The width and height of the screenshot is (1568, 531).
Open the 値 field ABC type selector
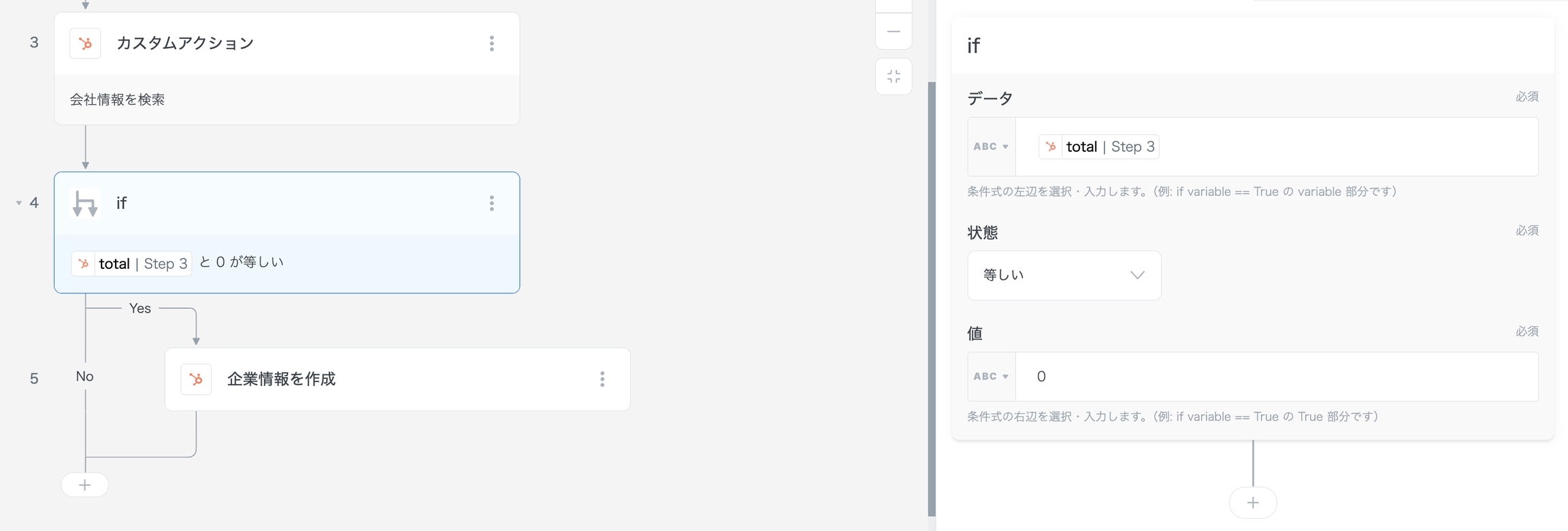coord(991,376)
